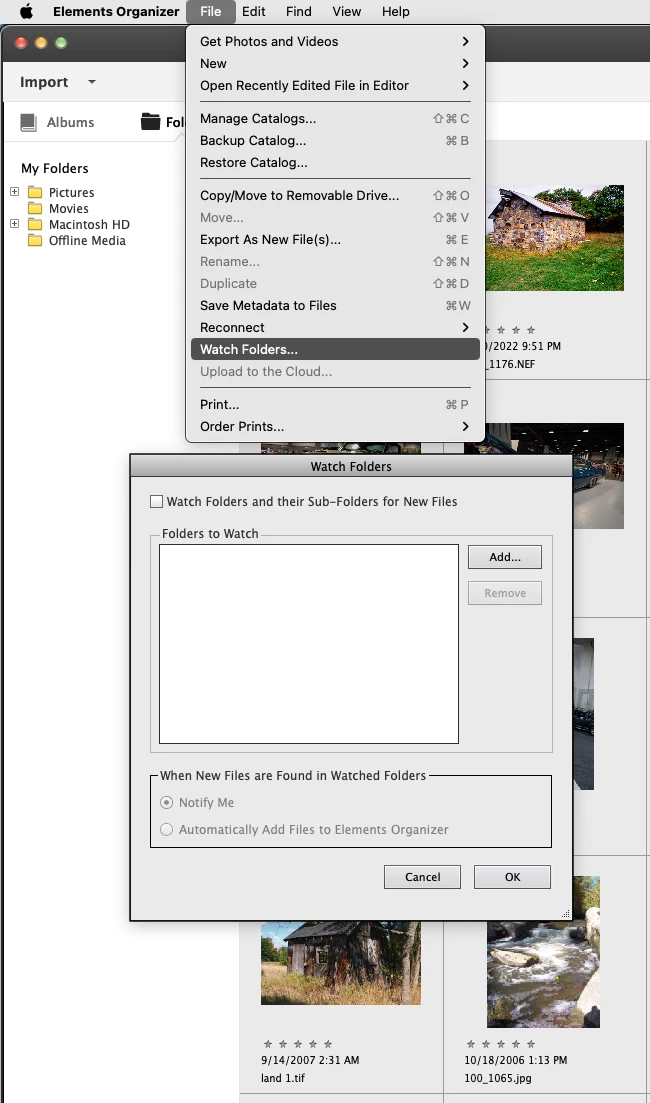Click the Import button
This screenshot has height=1103, width=650.
(44, 82)
